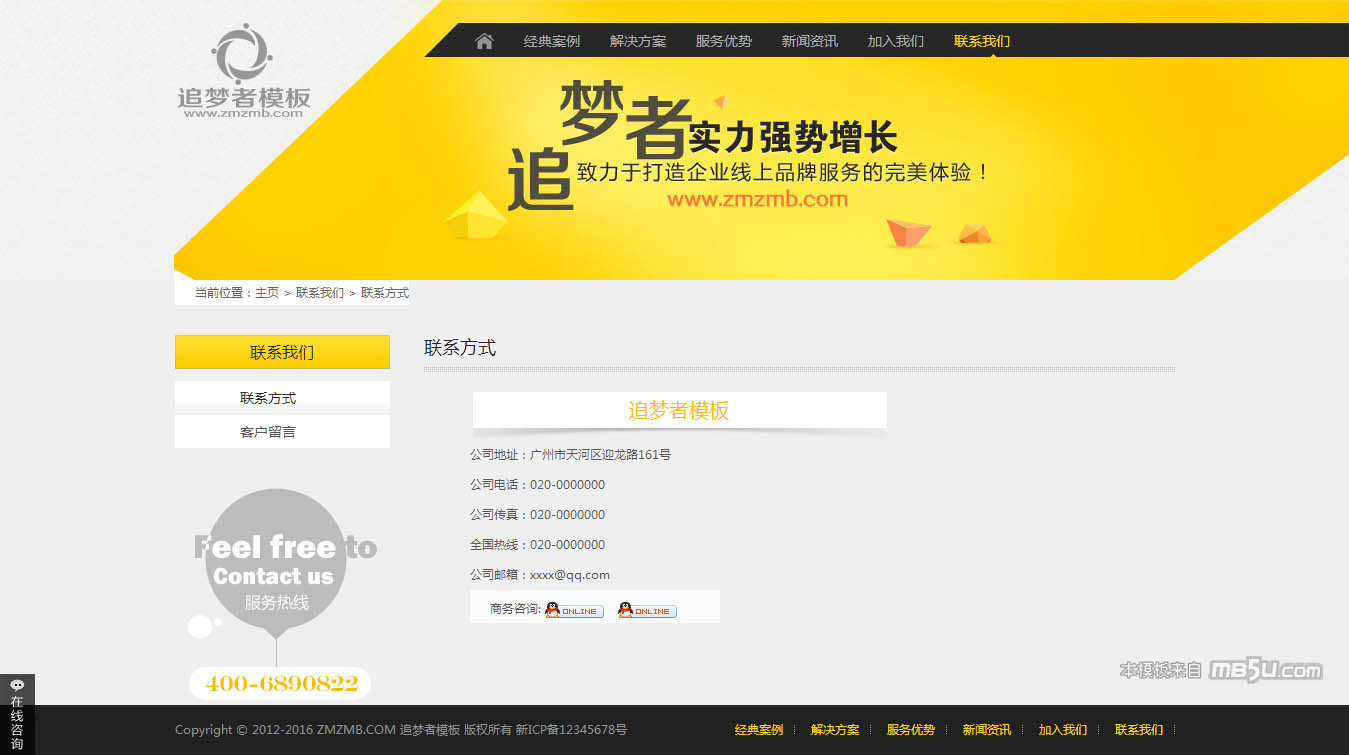Select 新闻资讯 in the top navigation
Viewport: 1349px width, 755px height.
(810, 41)
